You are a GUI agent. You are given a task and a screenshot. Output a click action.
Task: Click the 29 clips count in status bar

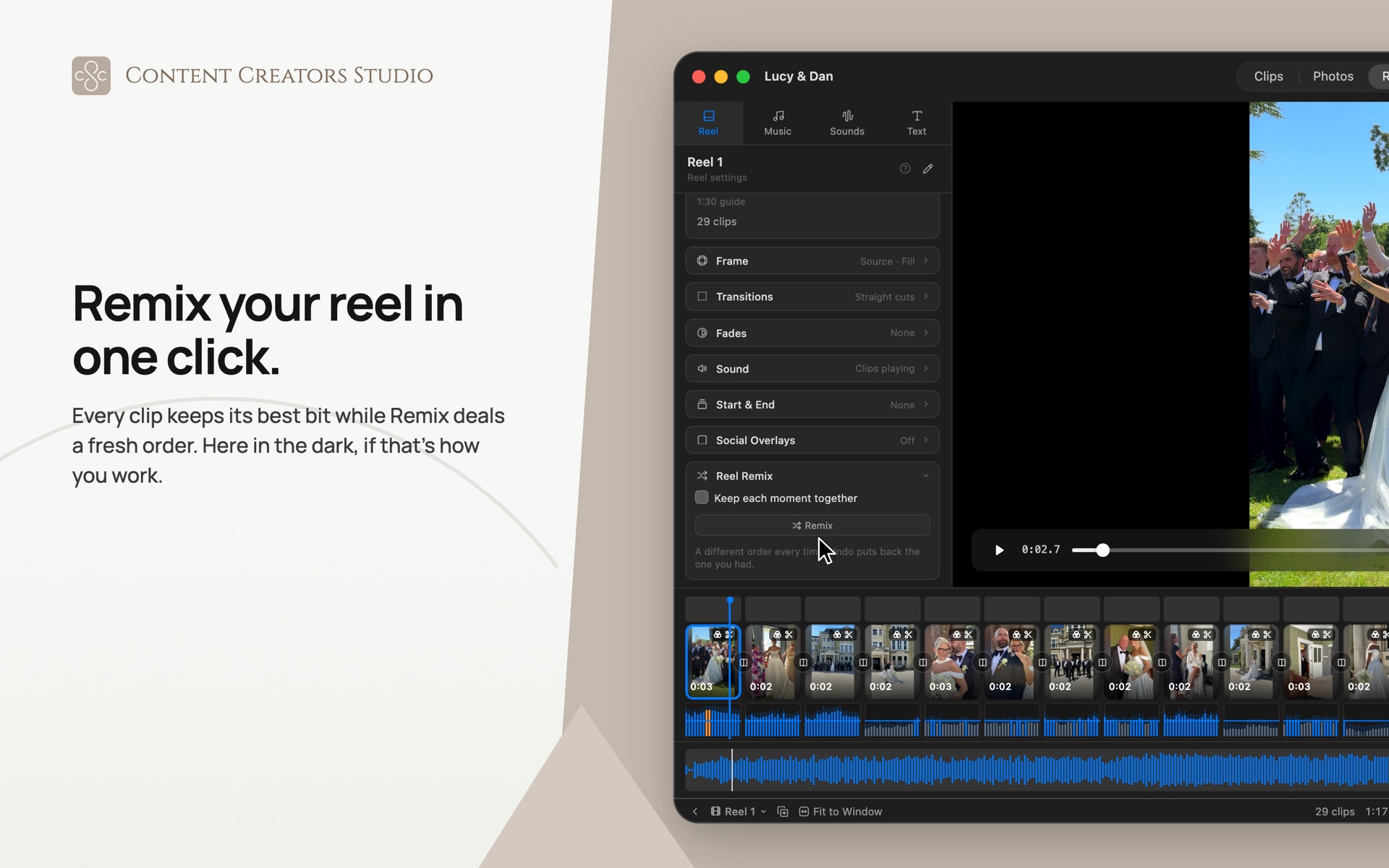tap(1335, 812)
